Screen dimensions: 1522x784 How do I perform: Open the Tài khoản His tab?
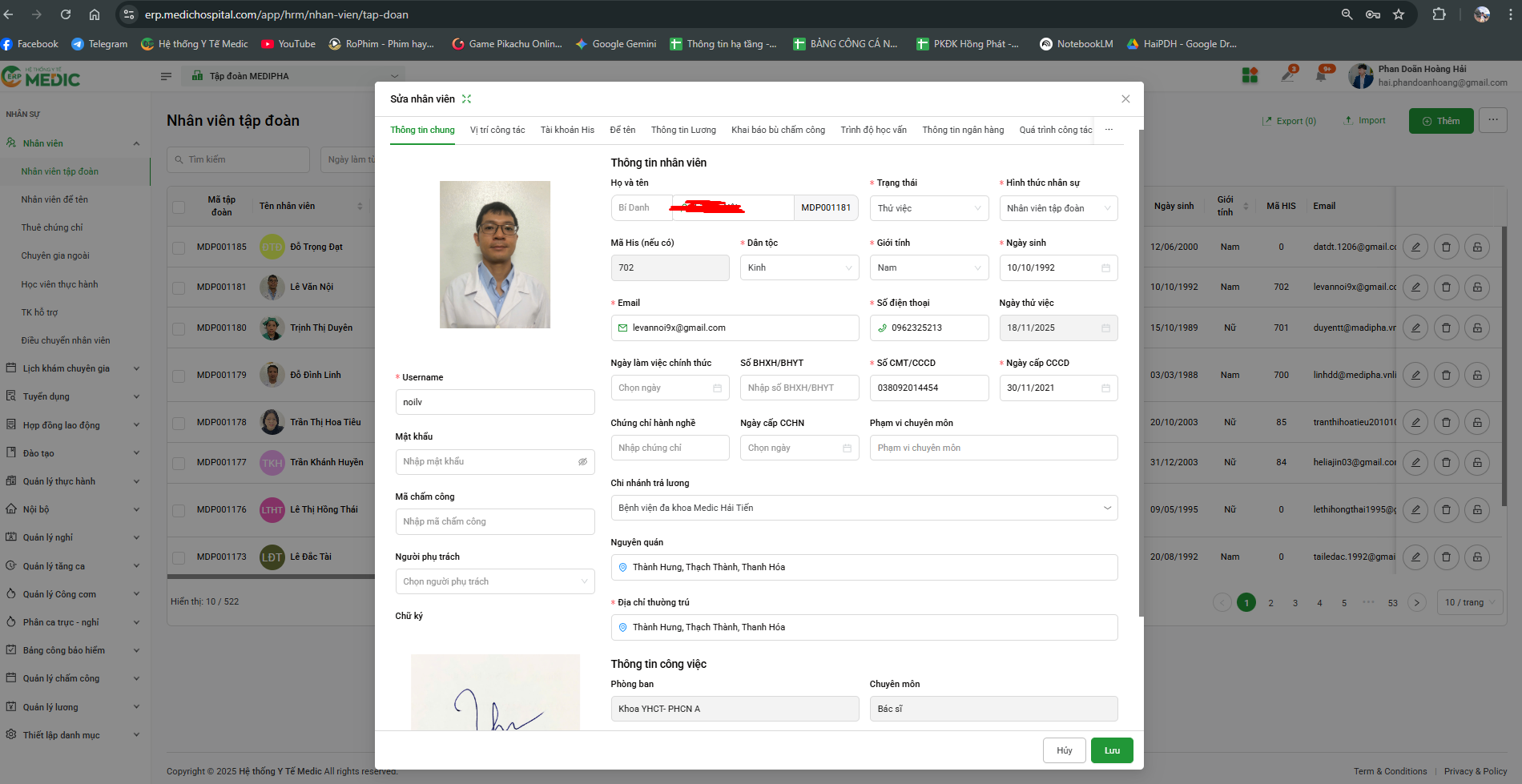tap(567, 130)
